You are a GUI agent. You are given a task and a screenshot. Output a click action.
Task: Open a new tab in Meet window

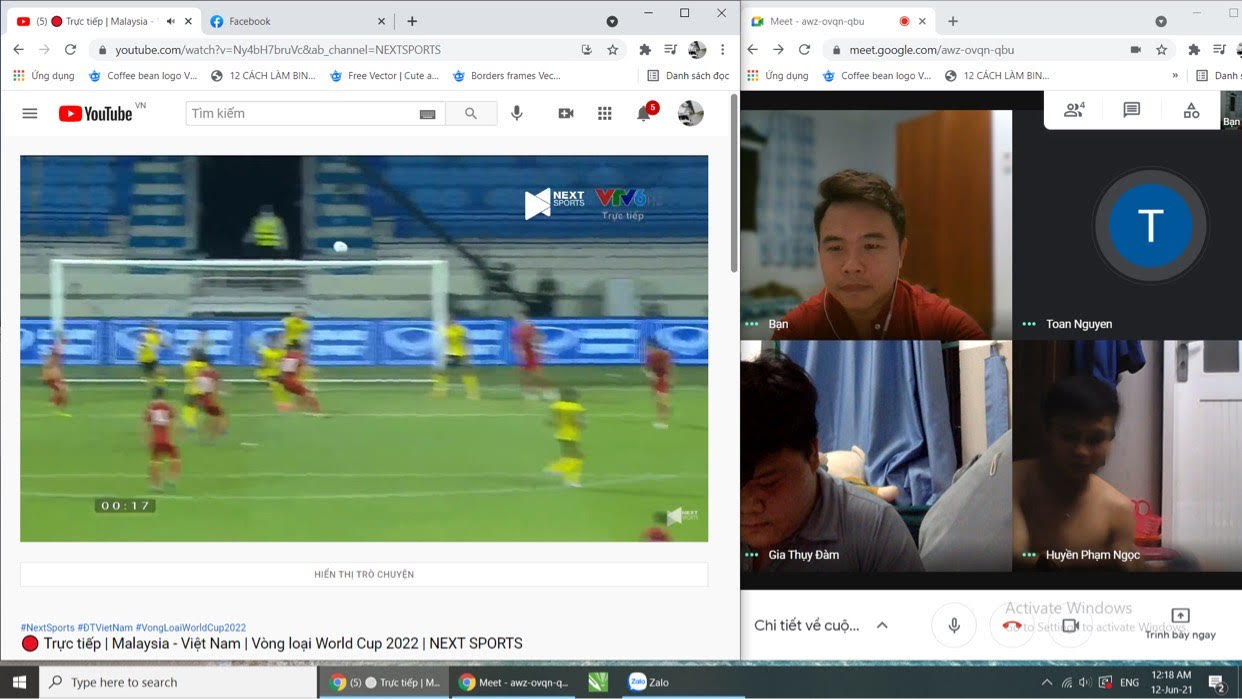tap(953, 21)
